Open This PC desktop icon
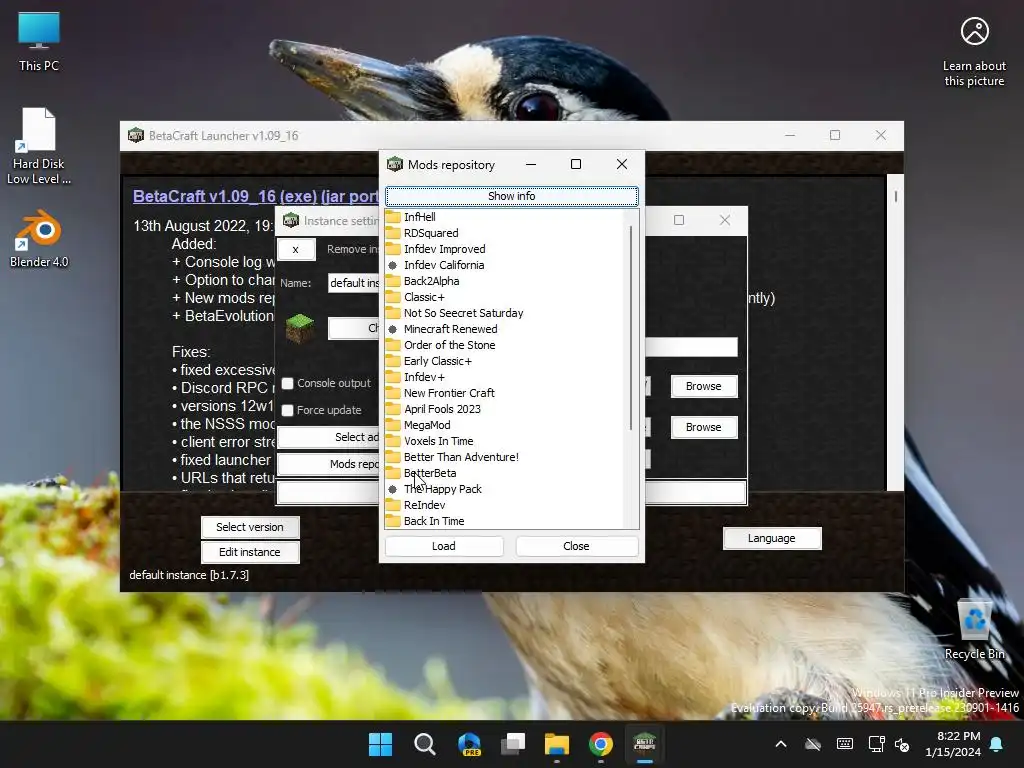This screenshot has height=768, width=1024. pos(39,41)
